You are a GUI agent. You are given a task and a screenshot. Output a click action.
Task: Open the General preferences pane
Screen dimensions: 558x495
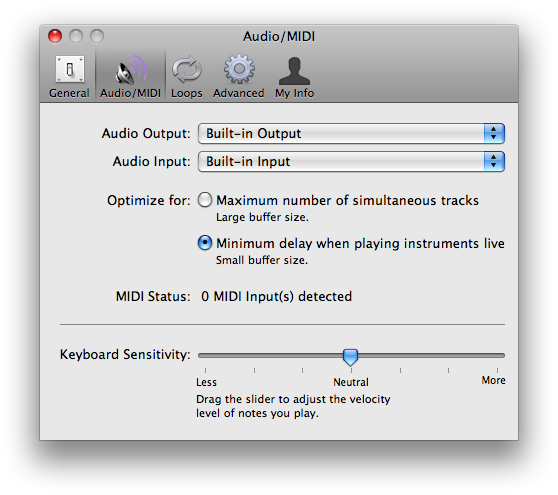pyautogui.click(x=69, y=77)
